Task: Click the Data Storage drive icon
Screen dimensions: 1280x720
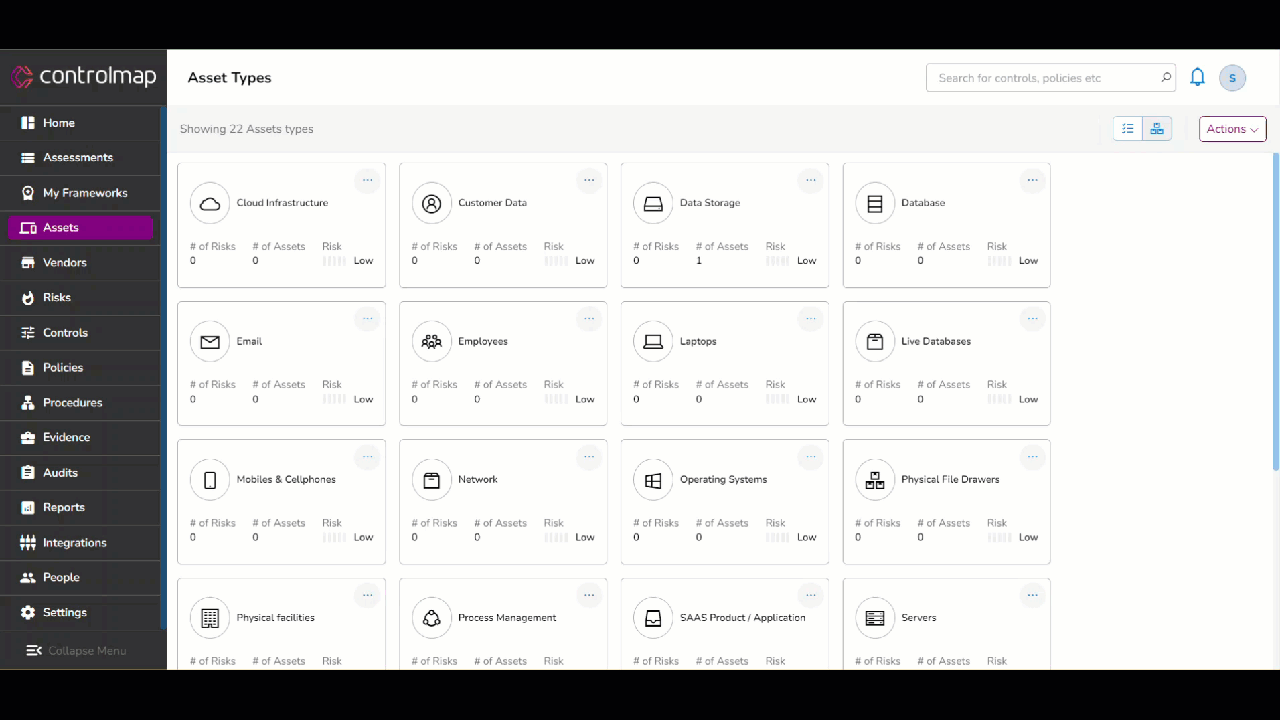Action: pyautogui.click(x=653, y=203)
